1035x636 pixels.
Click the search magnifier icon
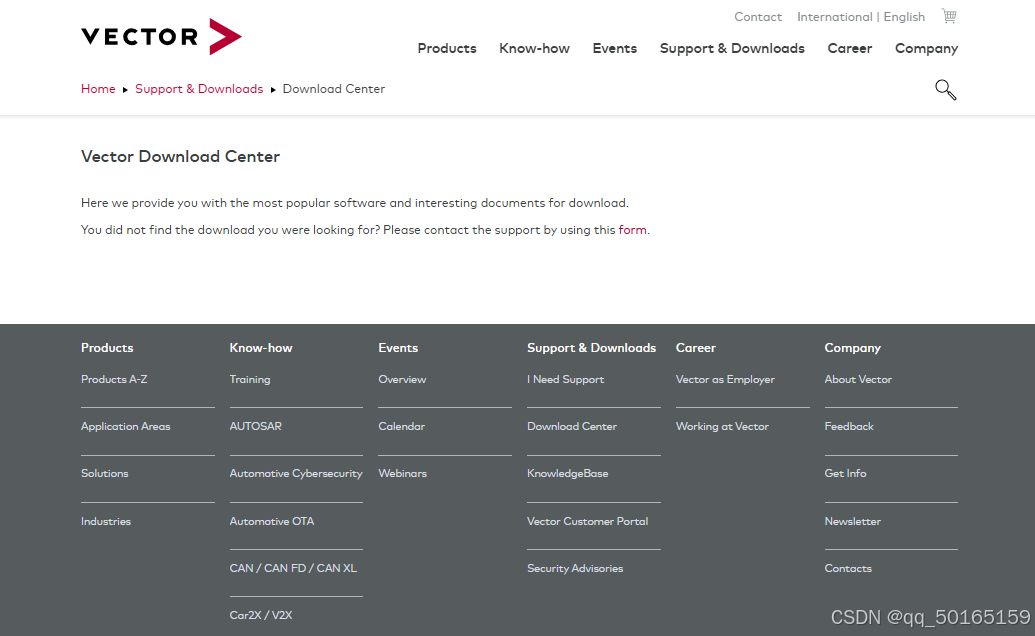(x=945, y=90)
